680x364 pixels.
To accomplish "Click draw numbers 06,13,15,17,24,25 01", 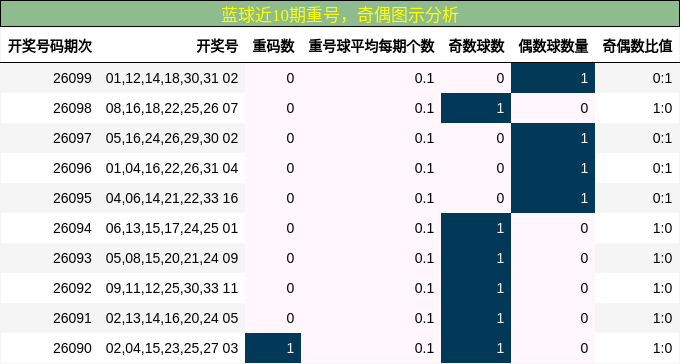I will coord(172,228).
